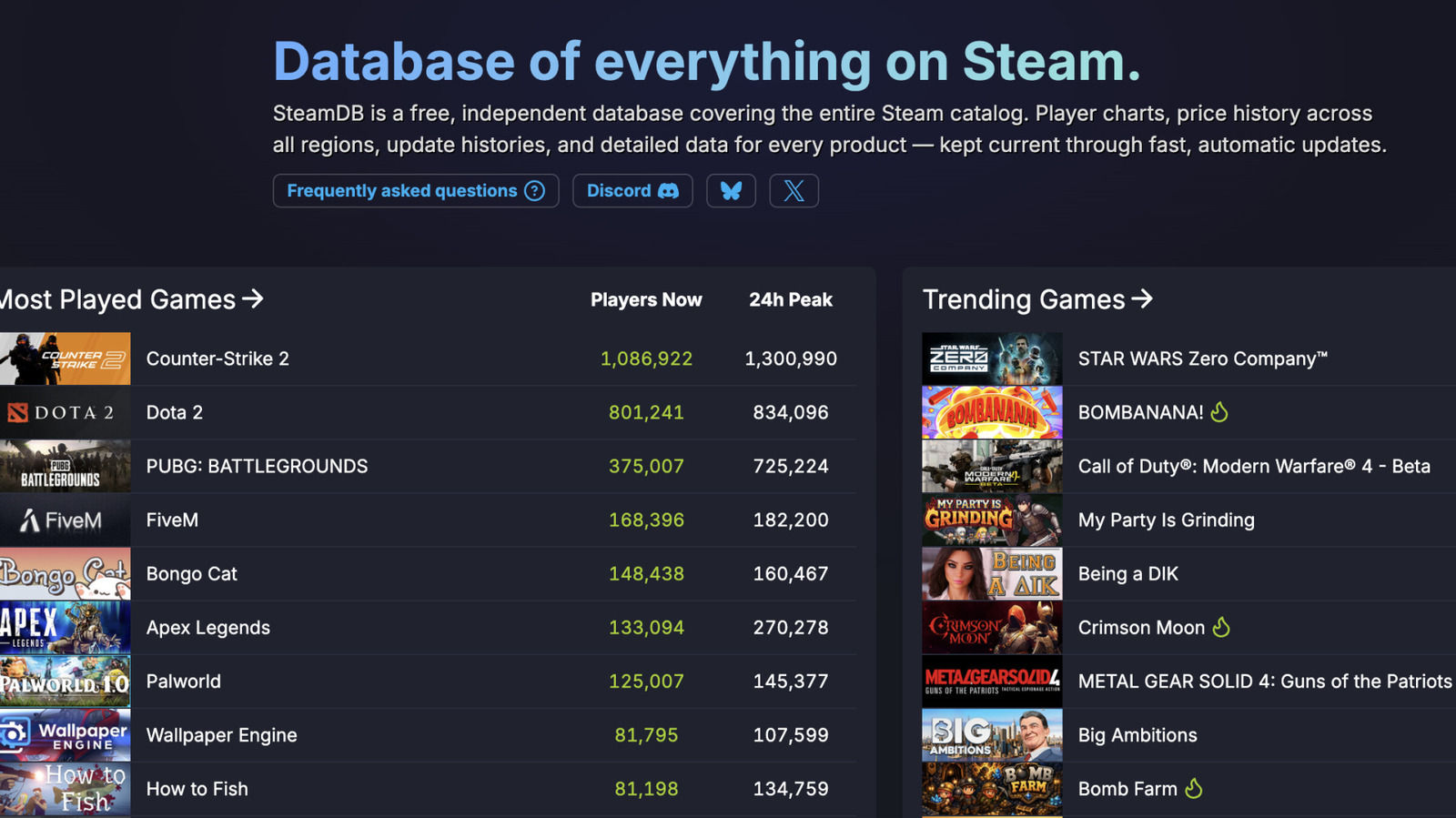Open the Dota 2 title link

(x=175, y=412)
